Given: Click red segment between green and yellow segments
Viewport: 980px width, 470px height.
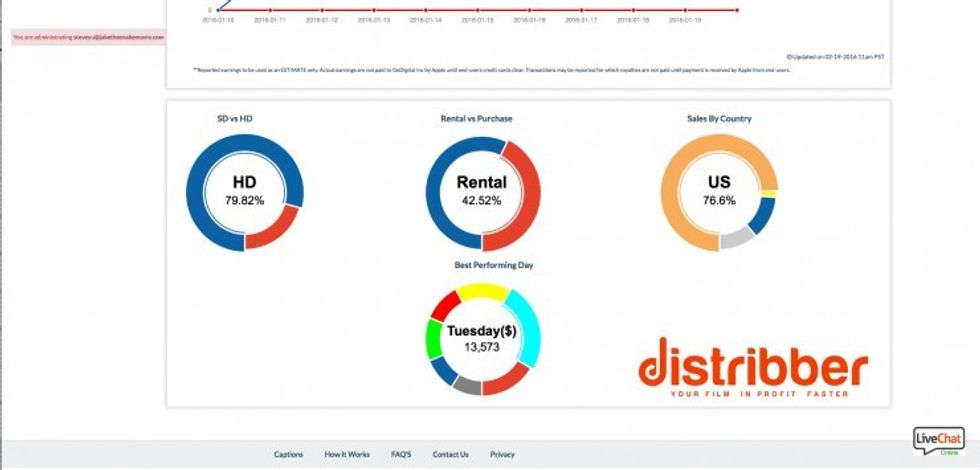Looking at the screenshot, I should pos(446,305).
